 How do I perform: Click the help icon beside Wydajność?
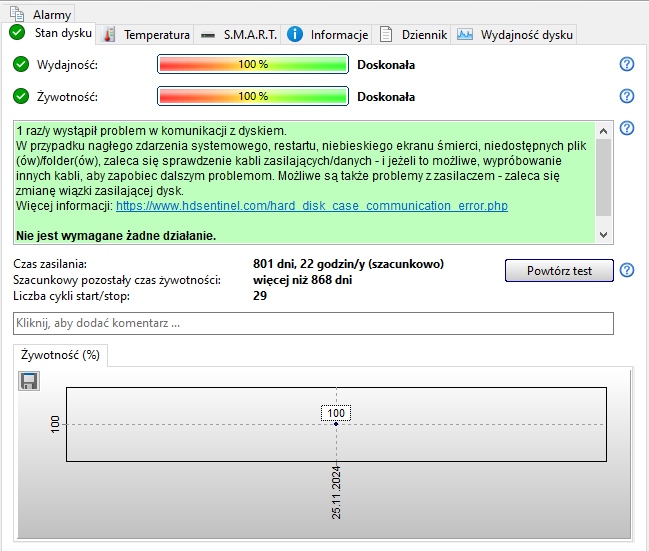[x=627, y=64]
